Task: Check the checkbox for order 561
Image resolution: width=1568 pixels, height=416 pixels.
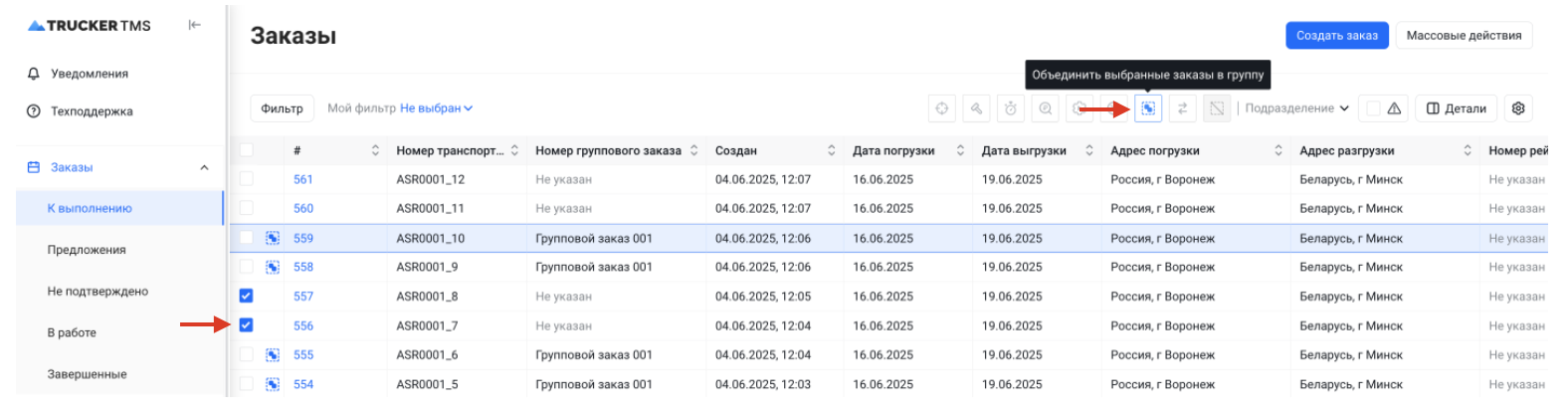Action: pos(246,179)
